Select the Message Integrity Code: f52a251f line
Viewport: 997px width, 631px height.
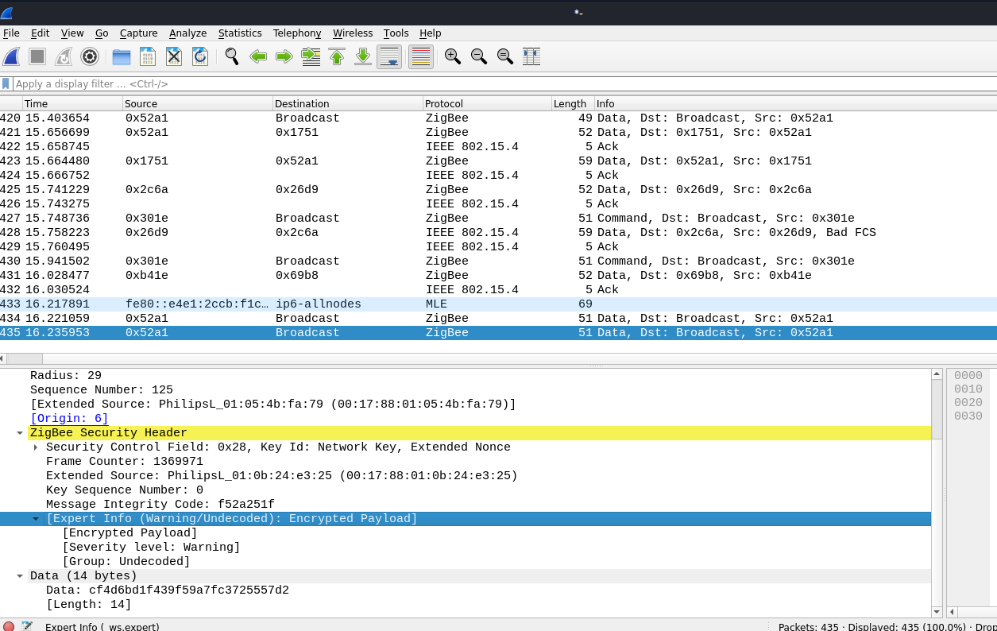pyautogui.click(x=160, y=504)
